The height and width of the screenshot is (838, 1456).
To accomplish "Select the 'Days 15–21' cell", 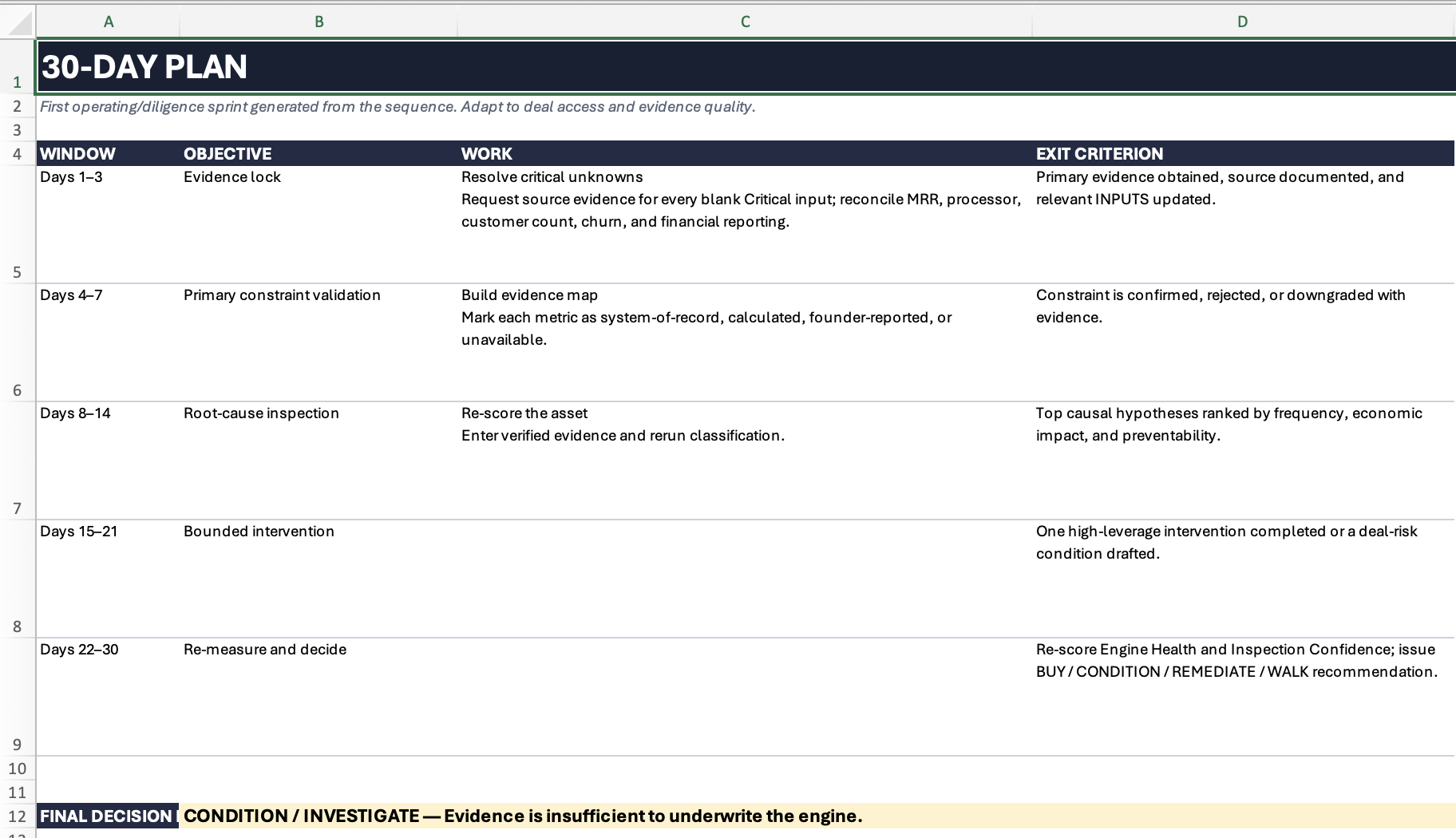I will pos(108,579).
